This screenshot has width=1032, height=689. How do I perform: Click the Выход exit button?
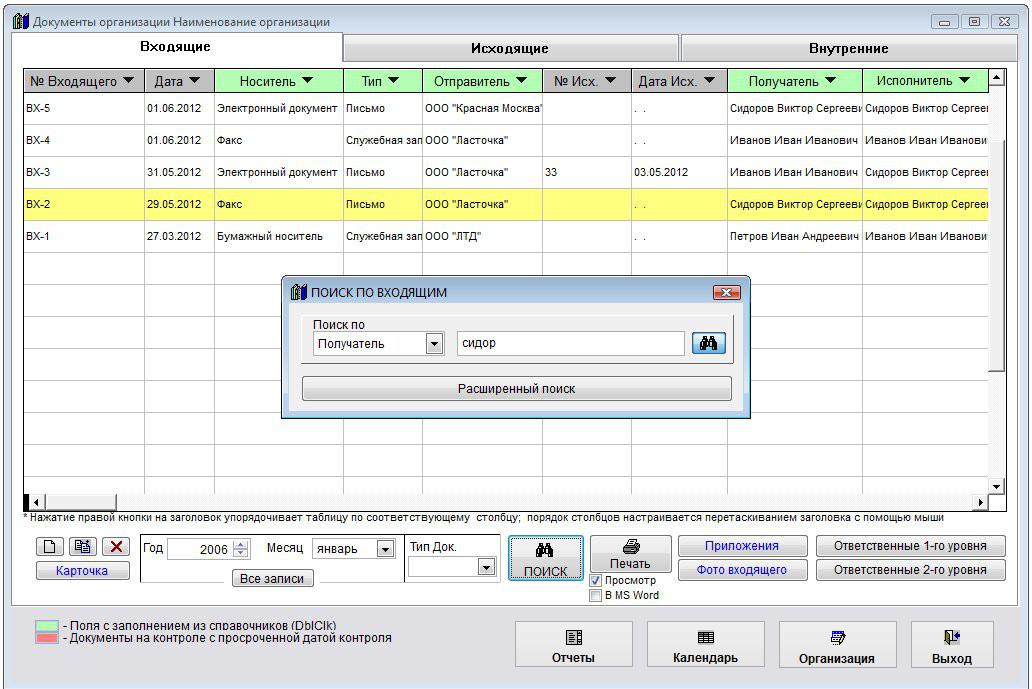coord(952,645)
